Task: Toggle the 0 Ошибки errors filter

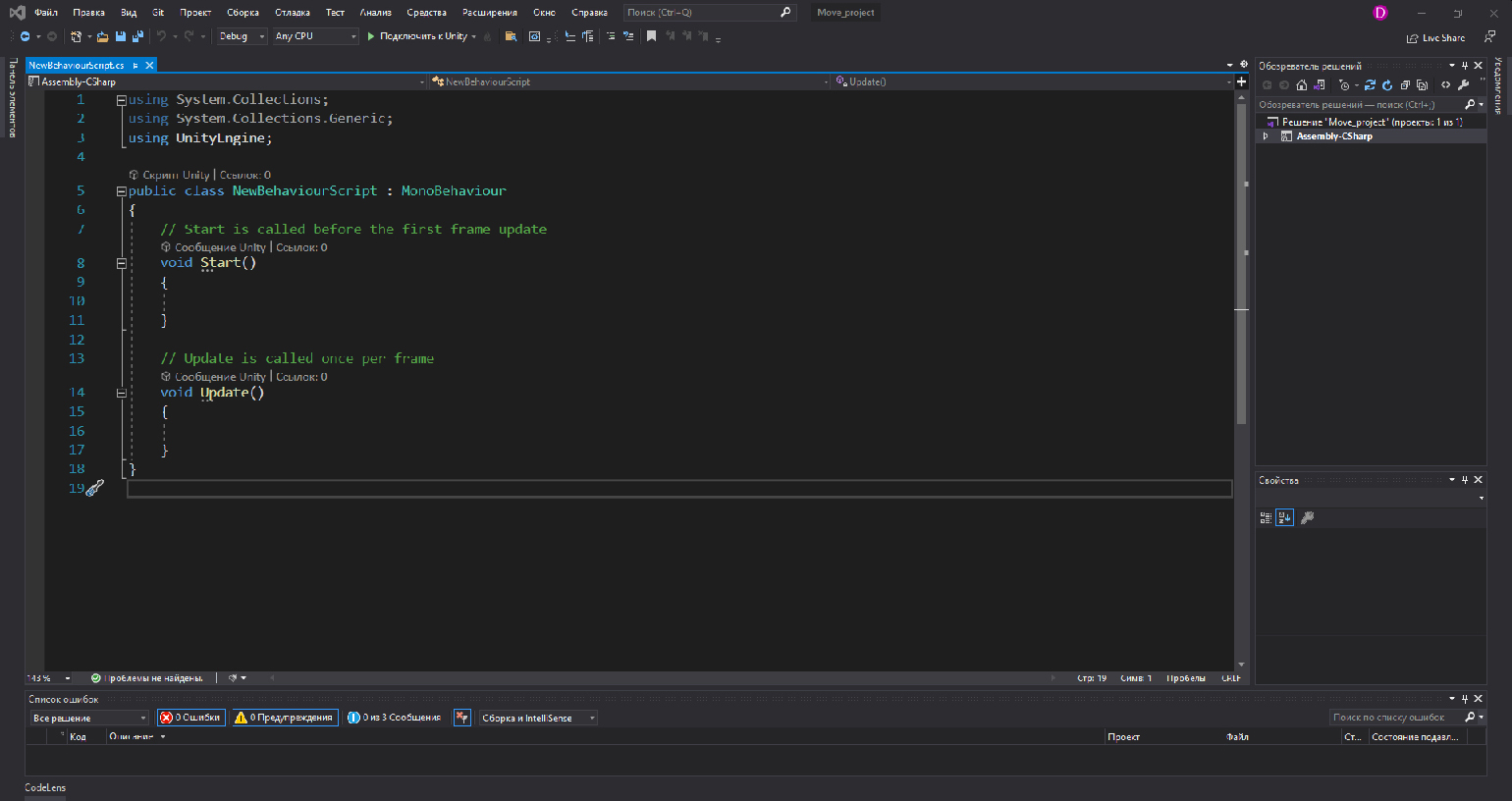Action: 191,718
